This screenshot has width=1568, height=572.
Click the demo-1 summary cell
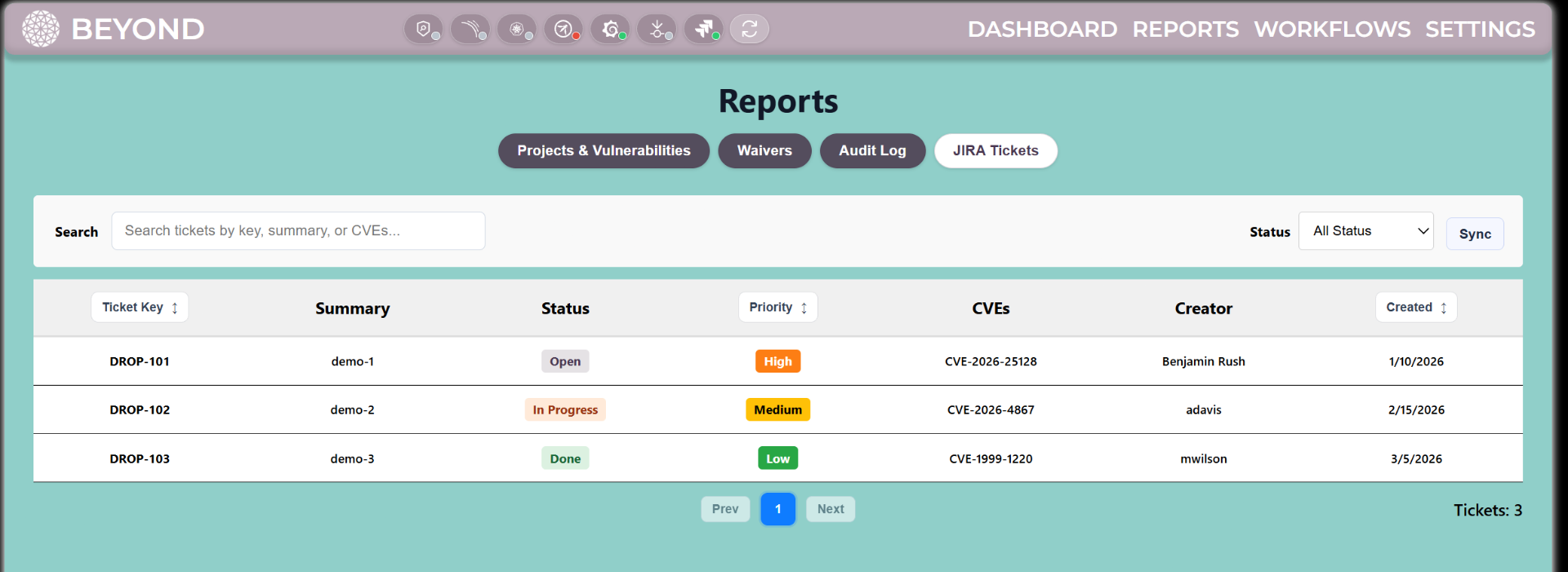pos(353,362)
